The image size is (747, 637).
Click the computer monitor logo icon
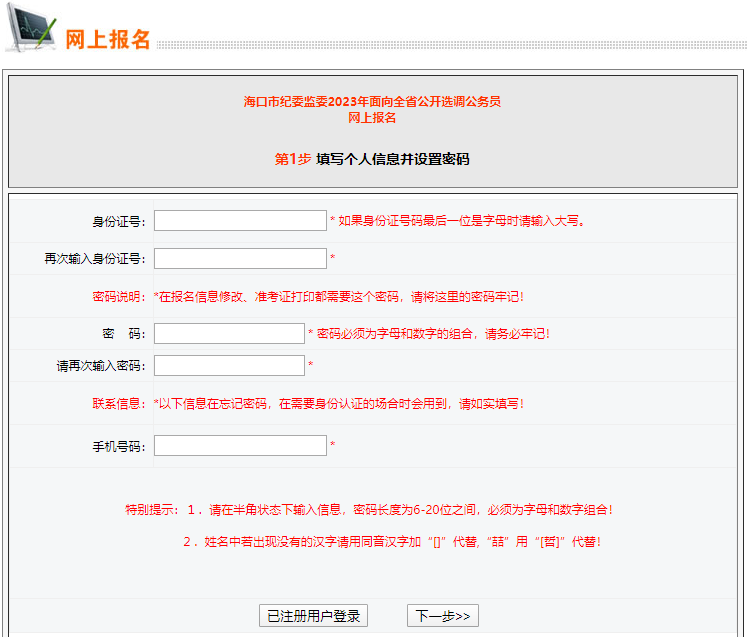[30, 30]
